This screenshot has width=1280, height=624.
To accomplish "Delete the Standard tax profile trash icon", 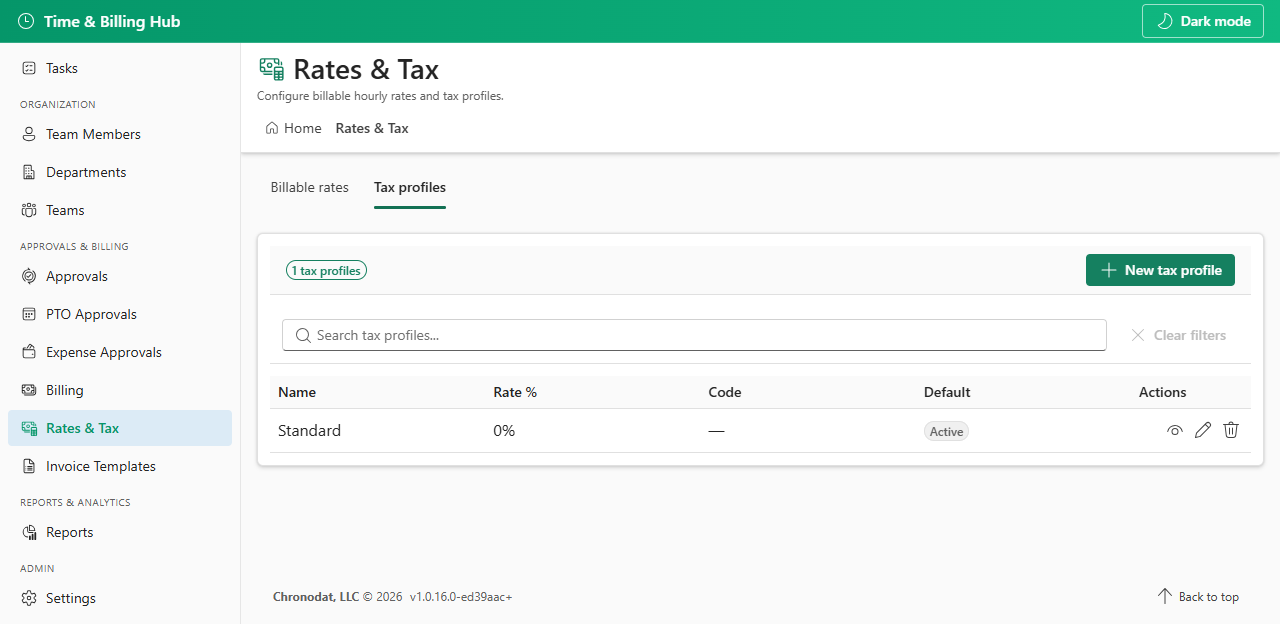I will [1231, 430].
